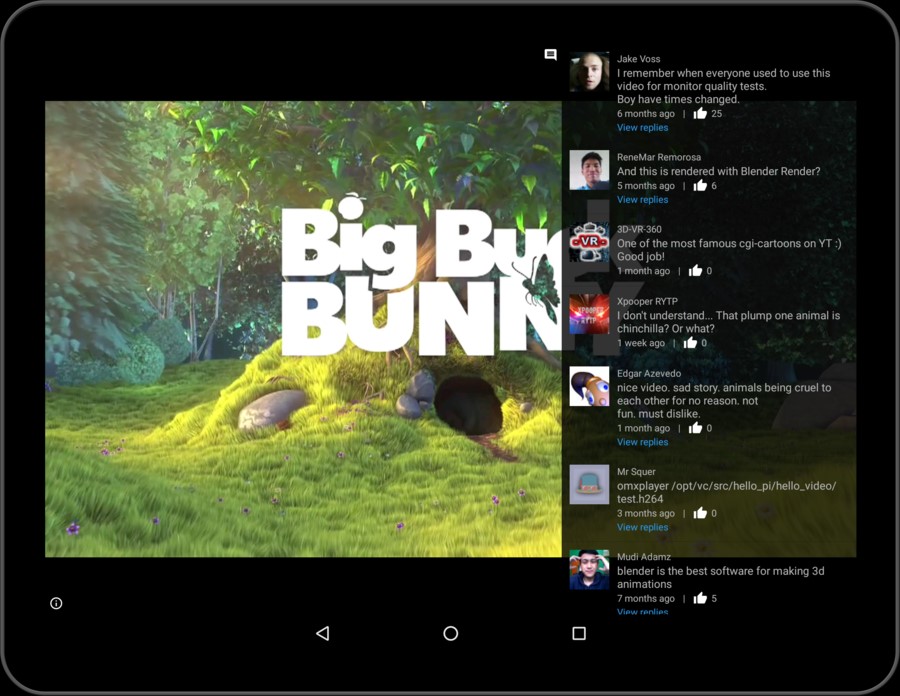Like Jake Voss's comment
Screen dimensions: 900x696
click(700, 113)
